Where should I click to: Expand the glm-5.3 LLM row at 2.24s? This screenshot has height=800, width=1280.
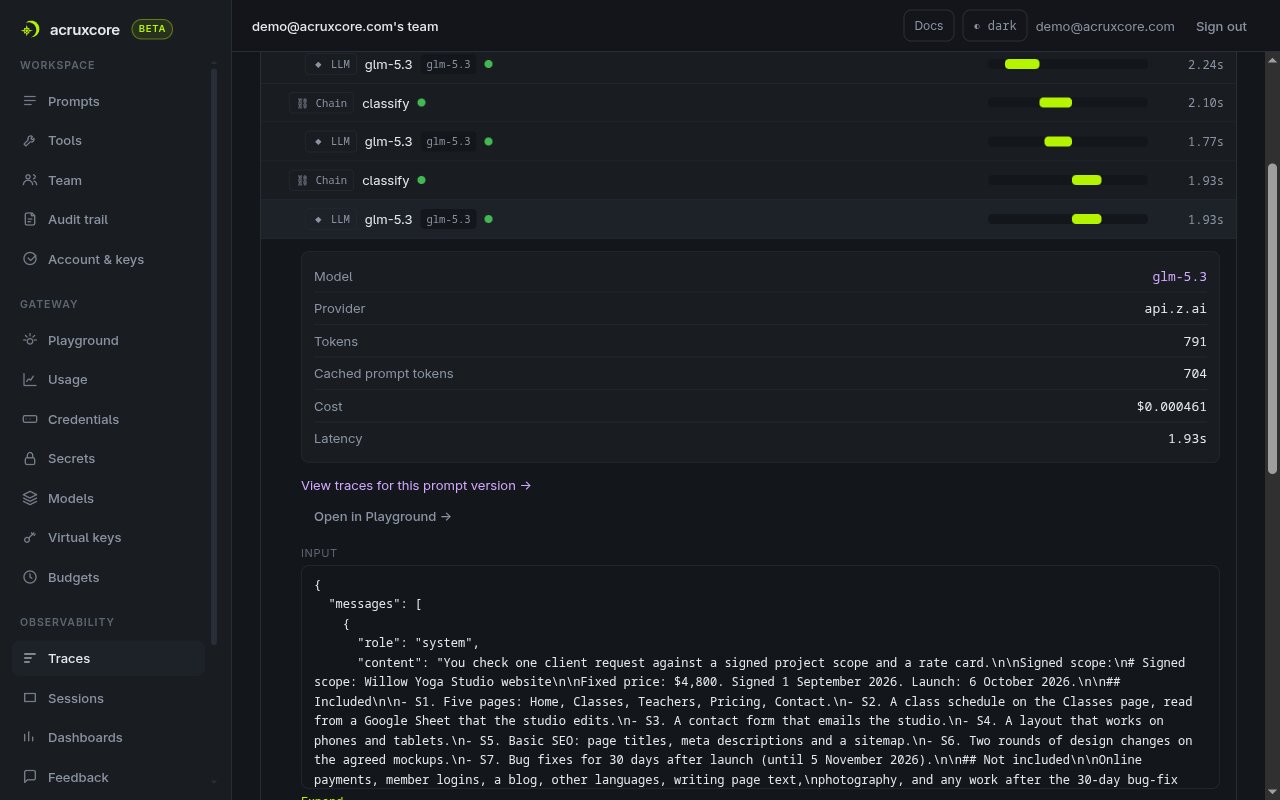pos(748,64)
